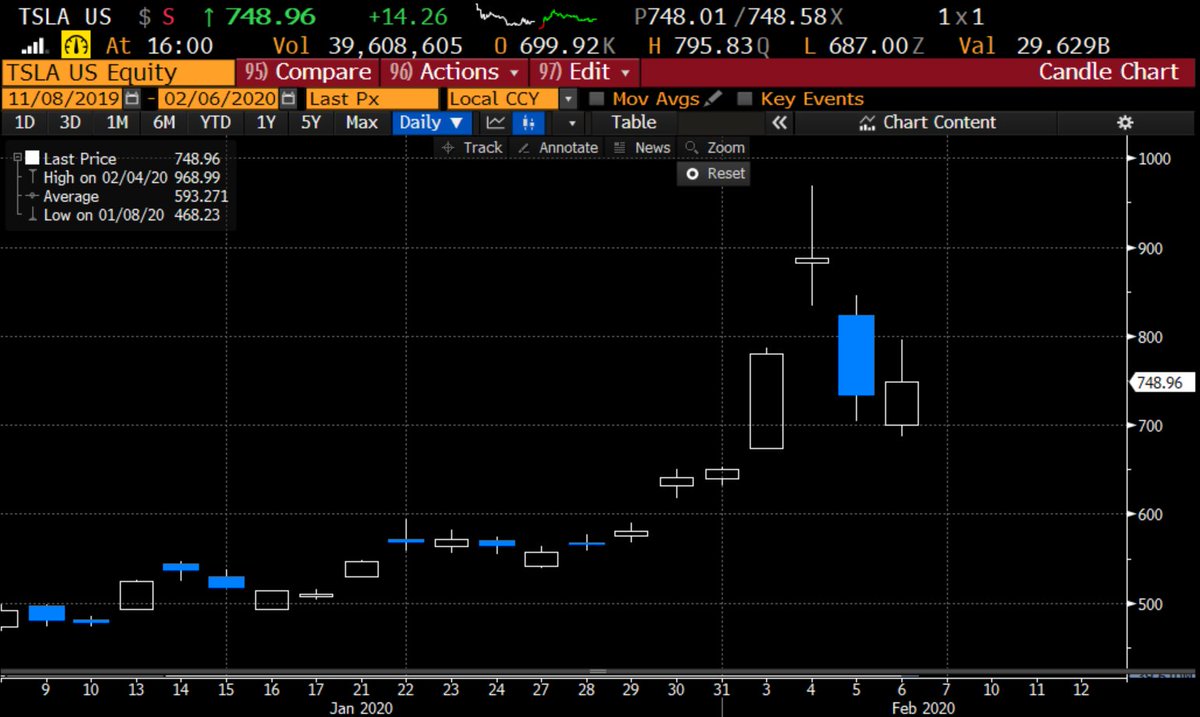This screenshot has width=1200, height=717.
Task: Open the Daily periodicity dropdown
Action: tap(433, 122)
